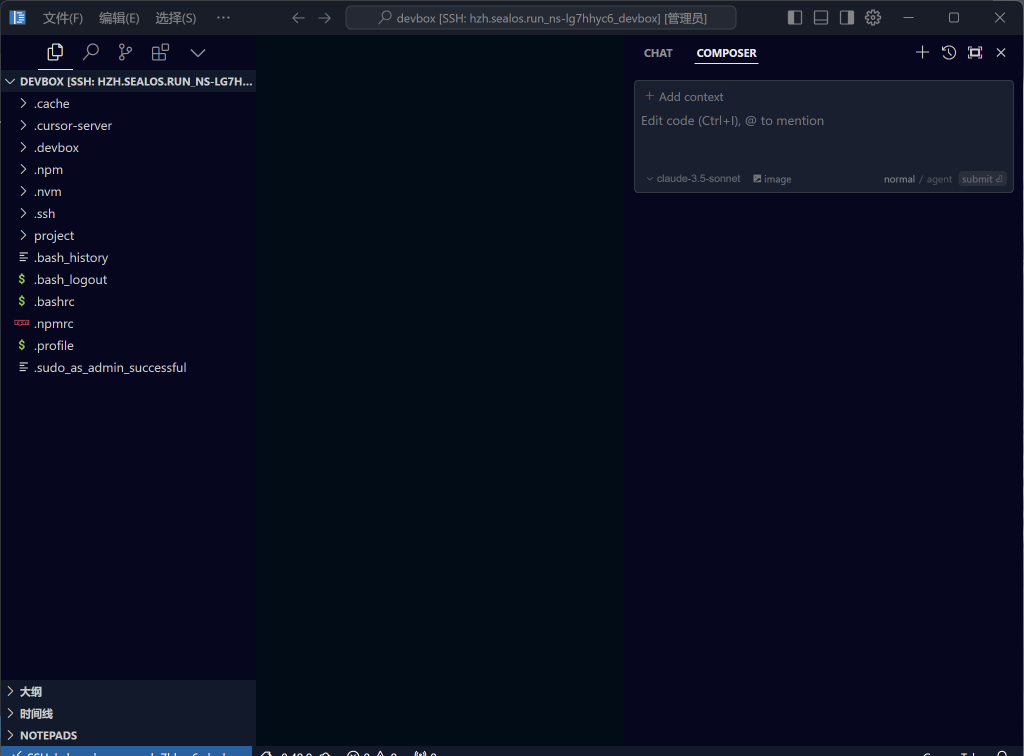Toggle the primary sidebar layout button
Viewport: 1024px width, 756px height.
tap(795, 18)
